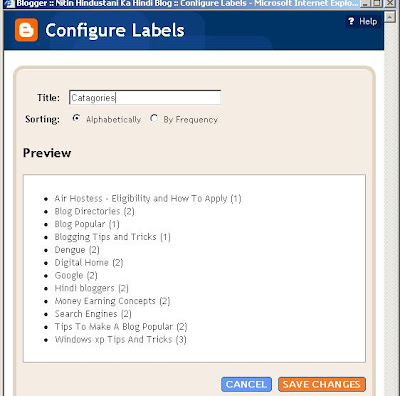Image resolution: width=400 pixels, height=396 pixels.
Task: Open the Blogging Tips and Tricks label
Action: [x=105, y=237]
